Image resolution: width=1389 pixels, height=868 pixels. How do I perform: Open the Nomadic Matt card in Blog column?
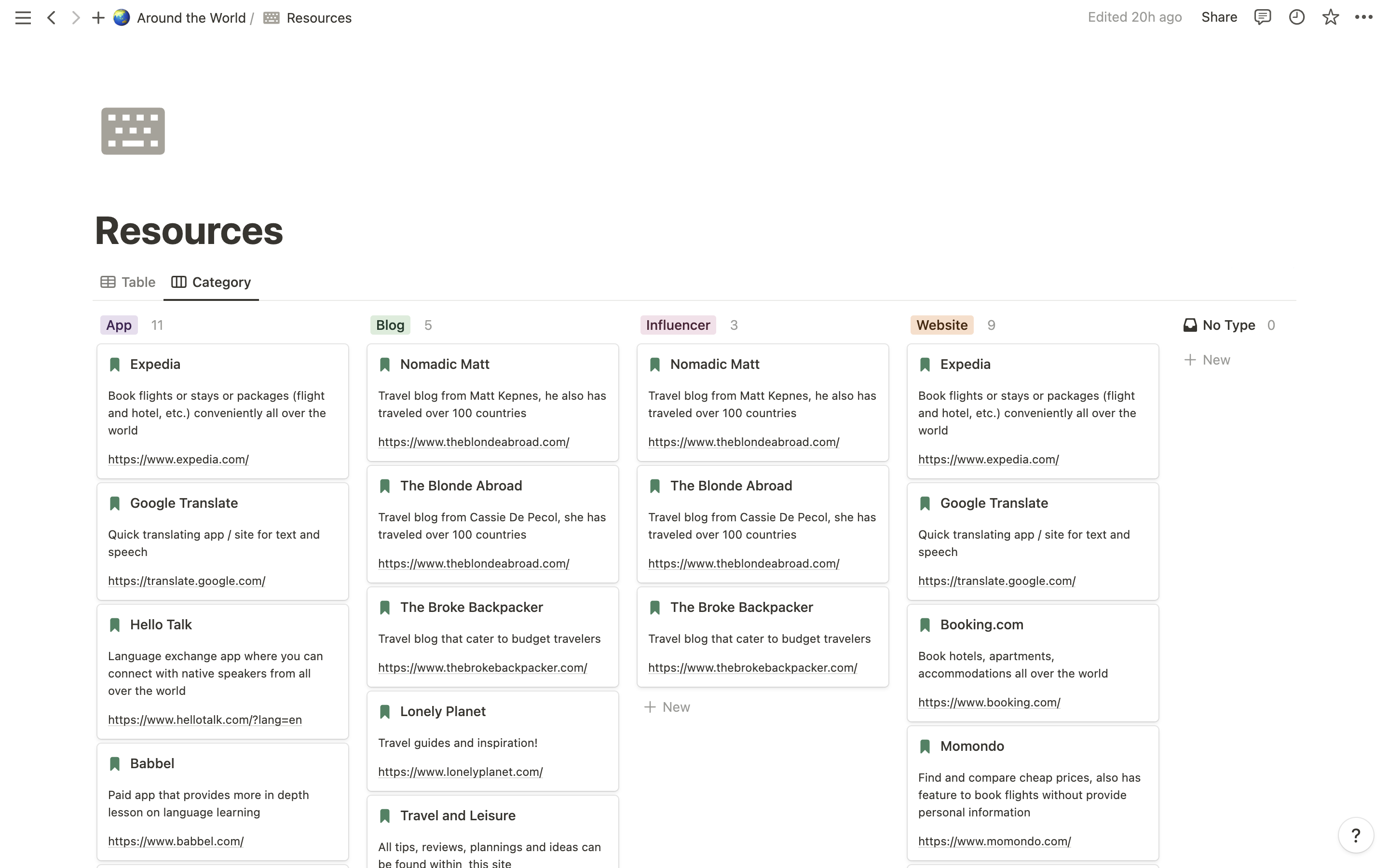(x=493, y=403)
